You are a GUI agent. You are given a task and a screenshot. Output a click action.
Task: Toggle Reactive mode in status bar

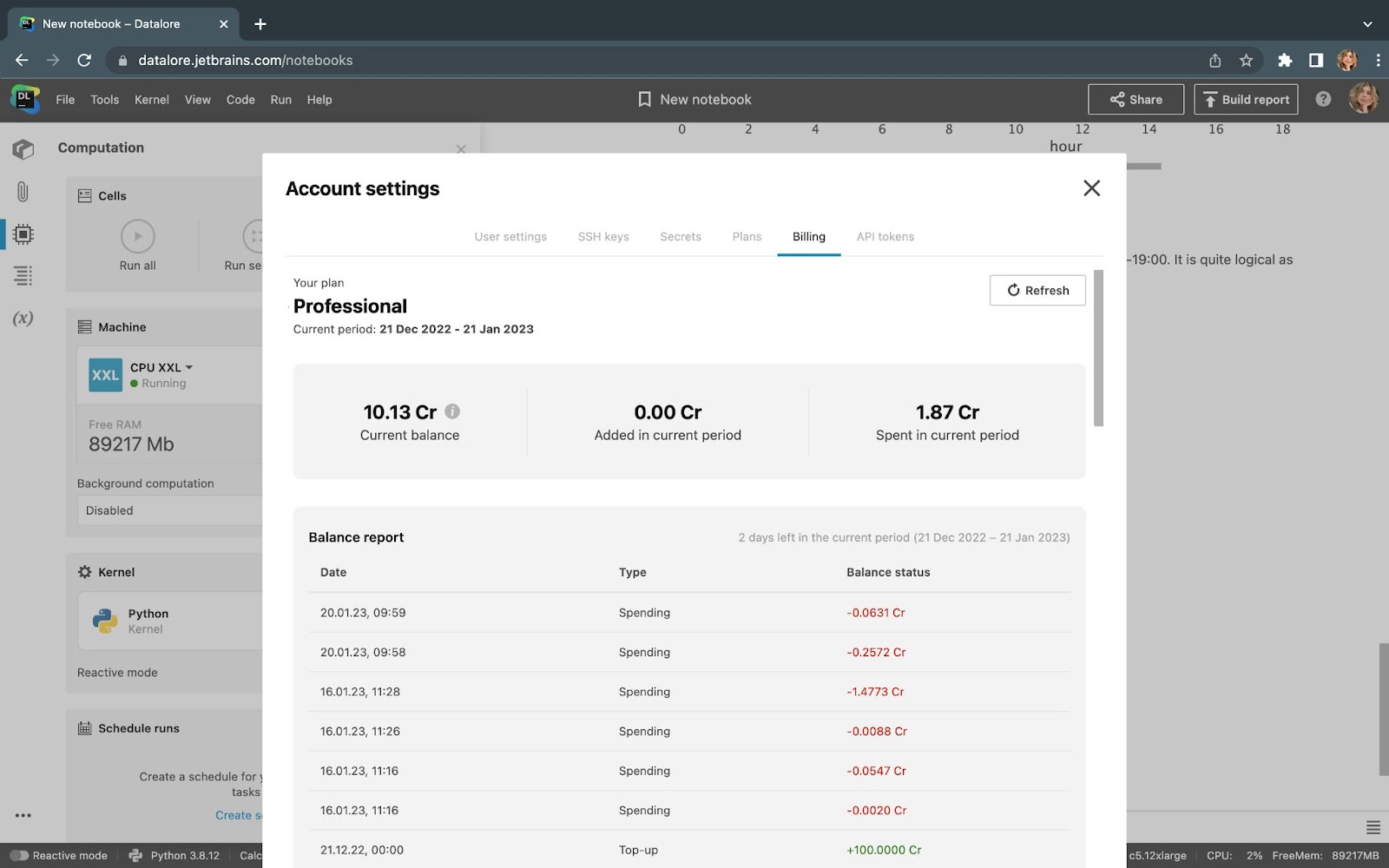19,856
